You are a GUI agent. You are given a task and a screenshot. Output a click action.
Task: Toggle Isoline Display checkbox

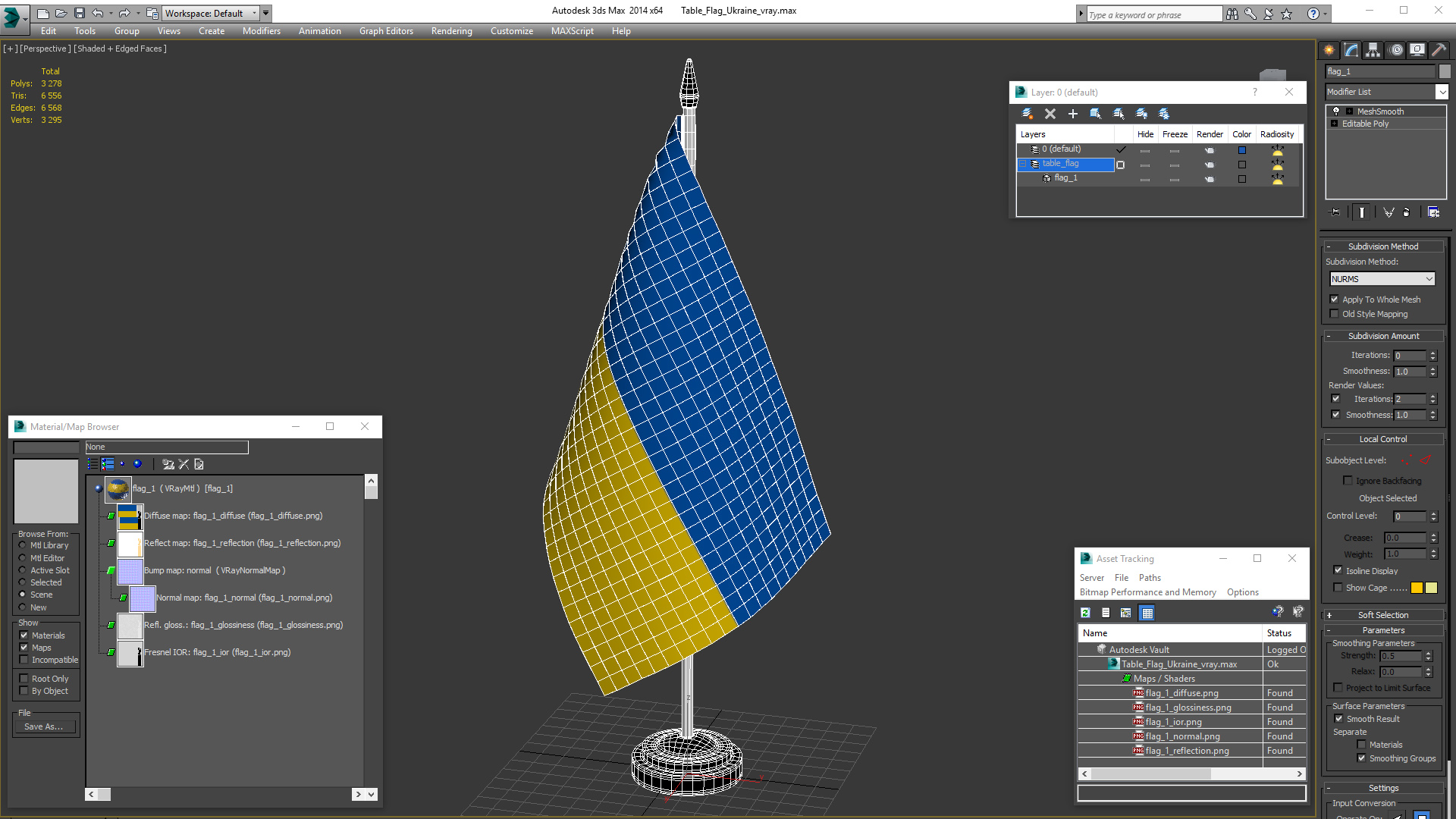1338,570
